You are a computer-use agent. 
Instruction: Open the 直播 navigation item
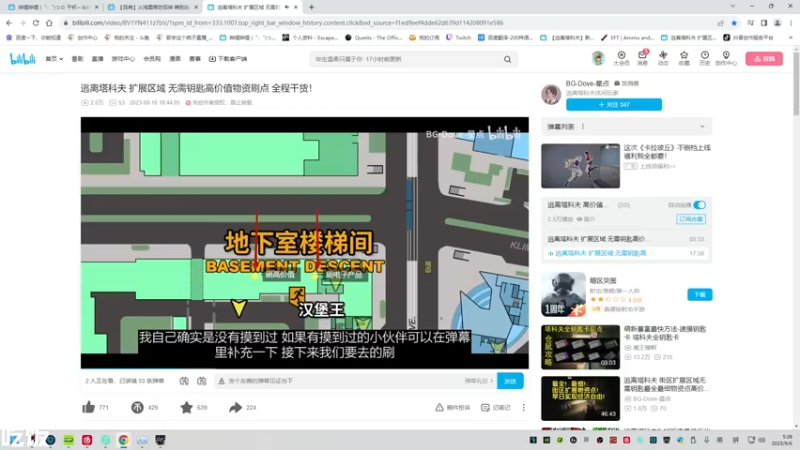(x=97, y=59)
